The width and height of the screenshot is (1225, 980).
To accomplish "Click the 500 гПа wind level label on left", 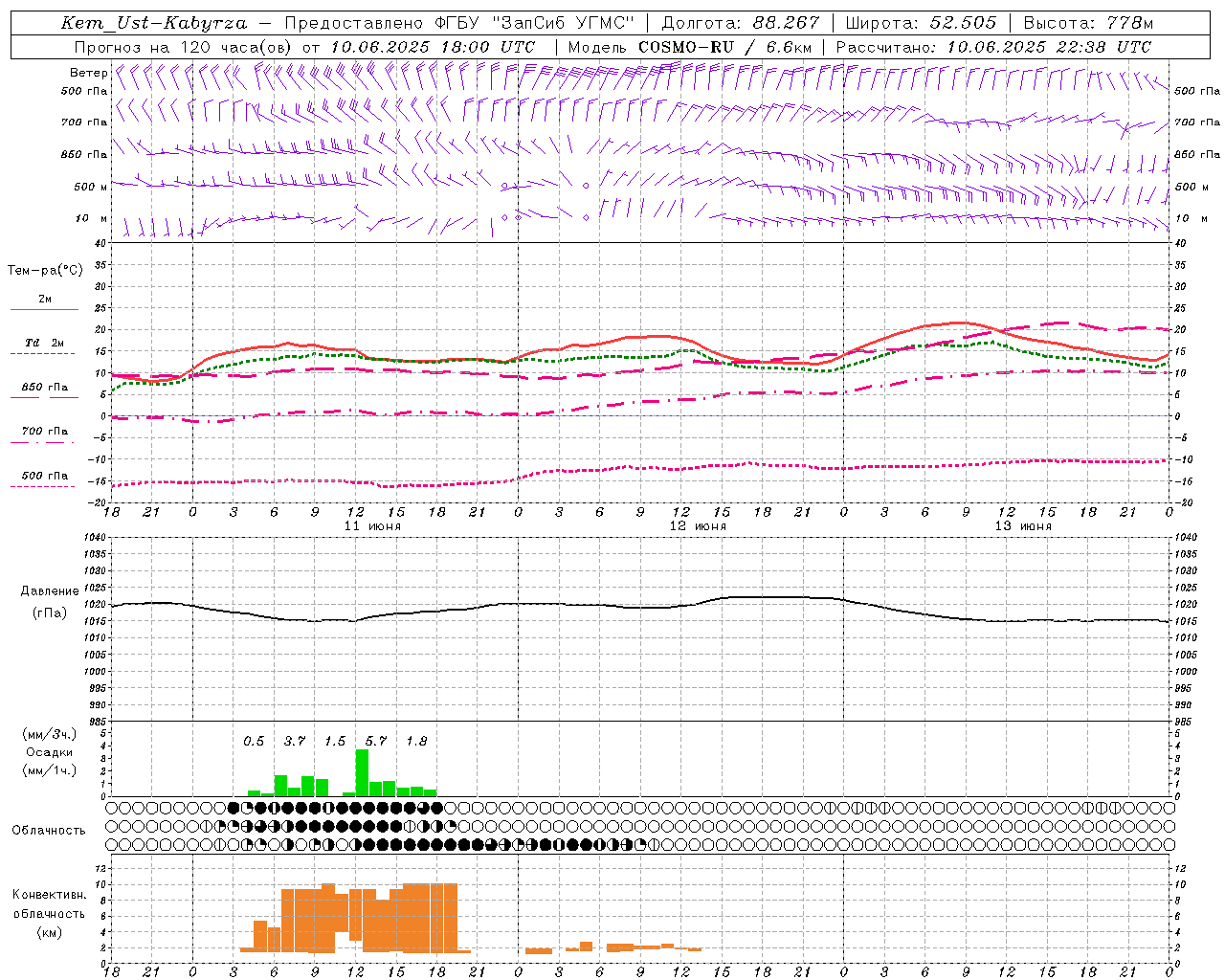I will click(84, 91).
